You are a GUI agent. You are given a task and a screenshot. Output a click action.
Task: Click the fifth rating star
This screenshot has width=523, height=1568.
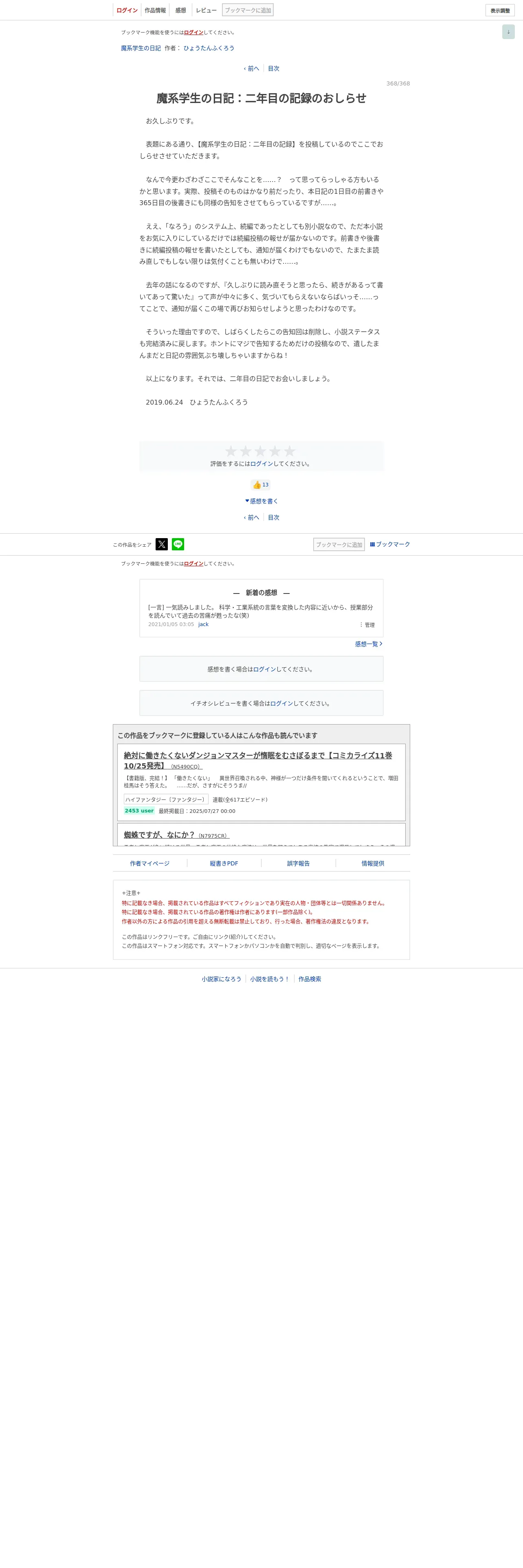290,451
